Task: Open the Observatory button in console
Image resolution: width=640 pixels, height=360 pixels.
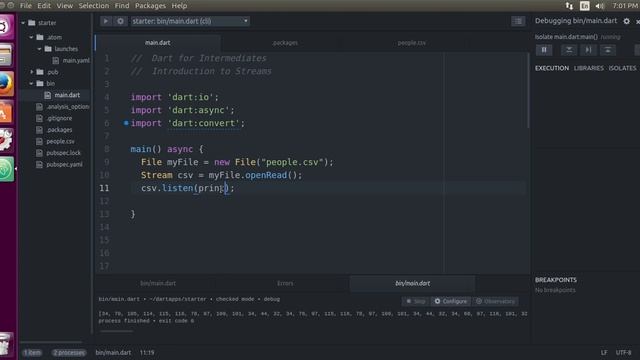Action: coord(495,301)
